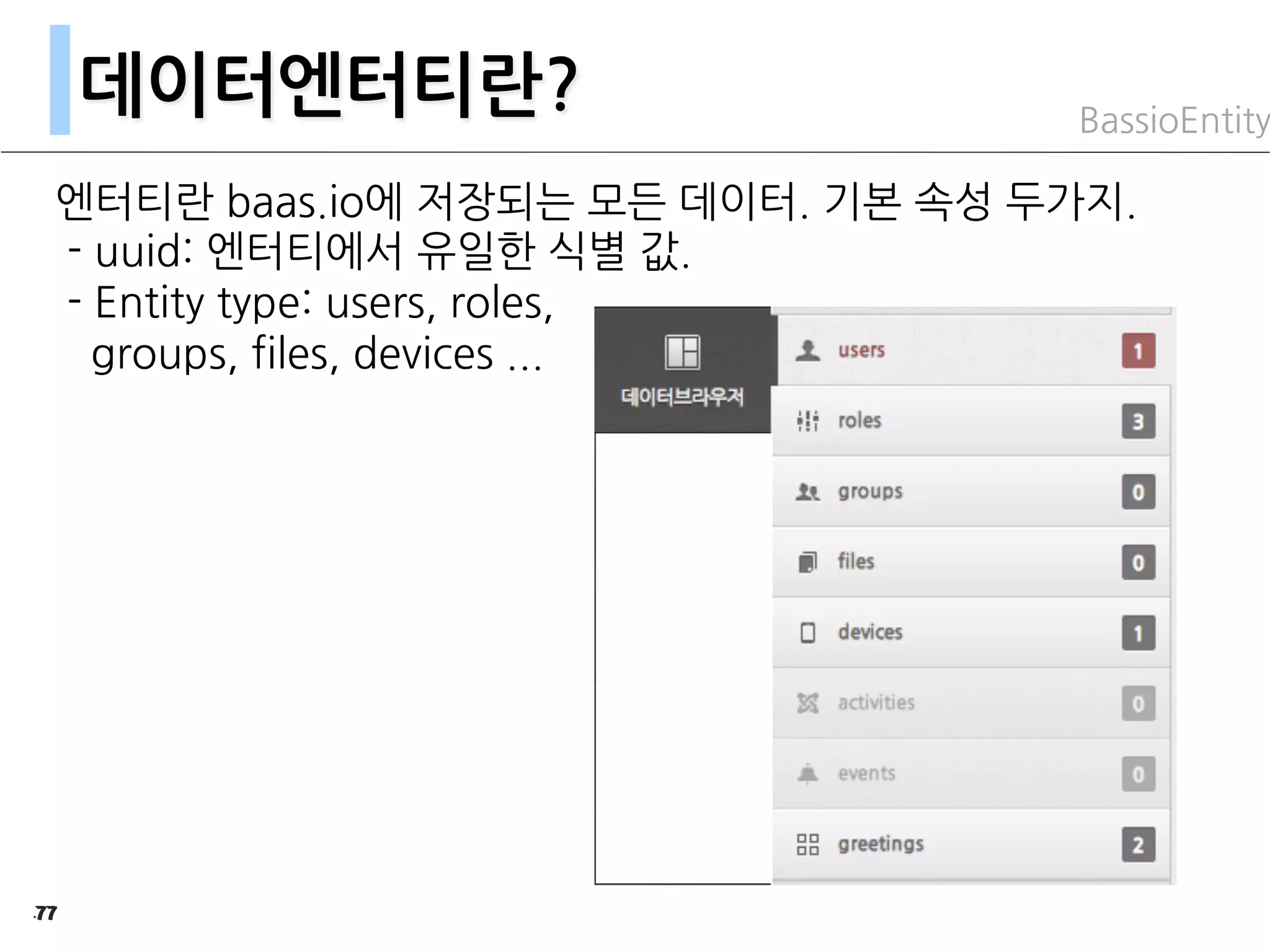Select the users person icon
1270x952 pixels.
tap(807, 350)
